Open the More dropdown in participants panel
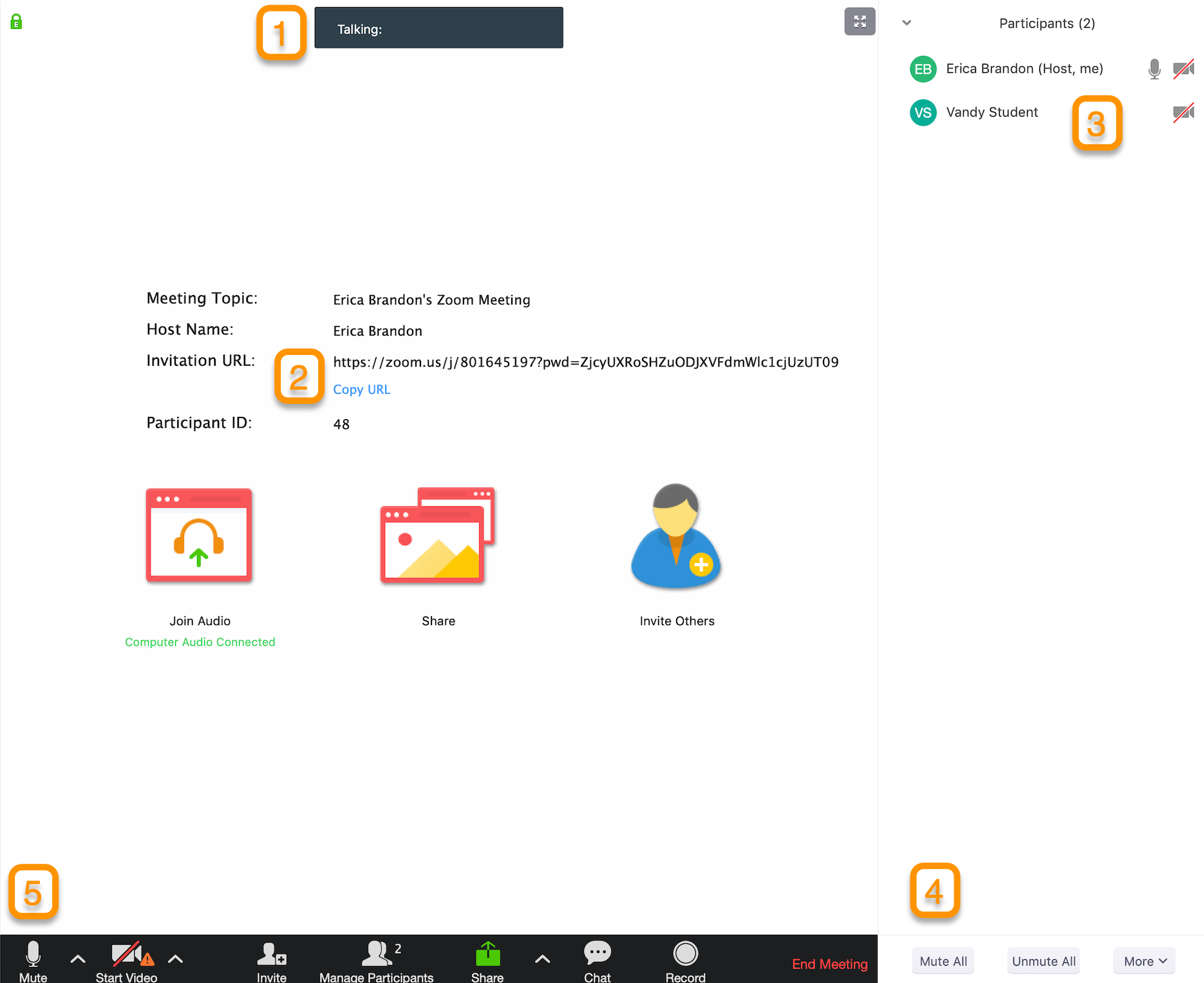Viewport: 1204px width, 983px height. click(x=1144, y=961)
